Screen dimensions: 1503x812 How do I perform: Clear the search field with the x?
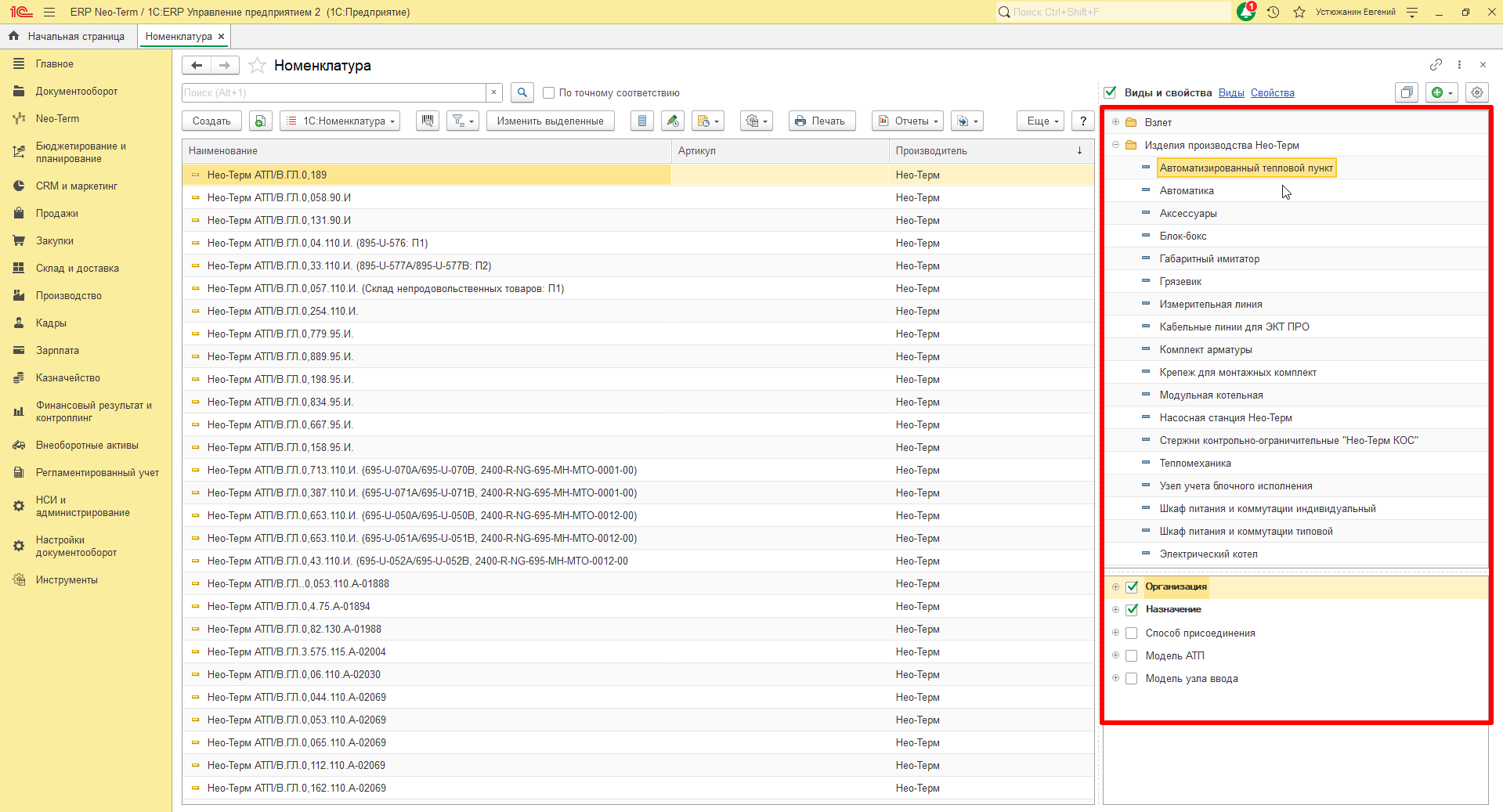click(x=494, y=92)
